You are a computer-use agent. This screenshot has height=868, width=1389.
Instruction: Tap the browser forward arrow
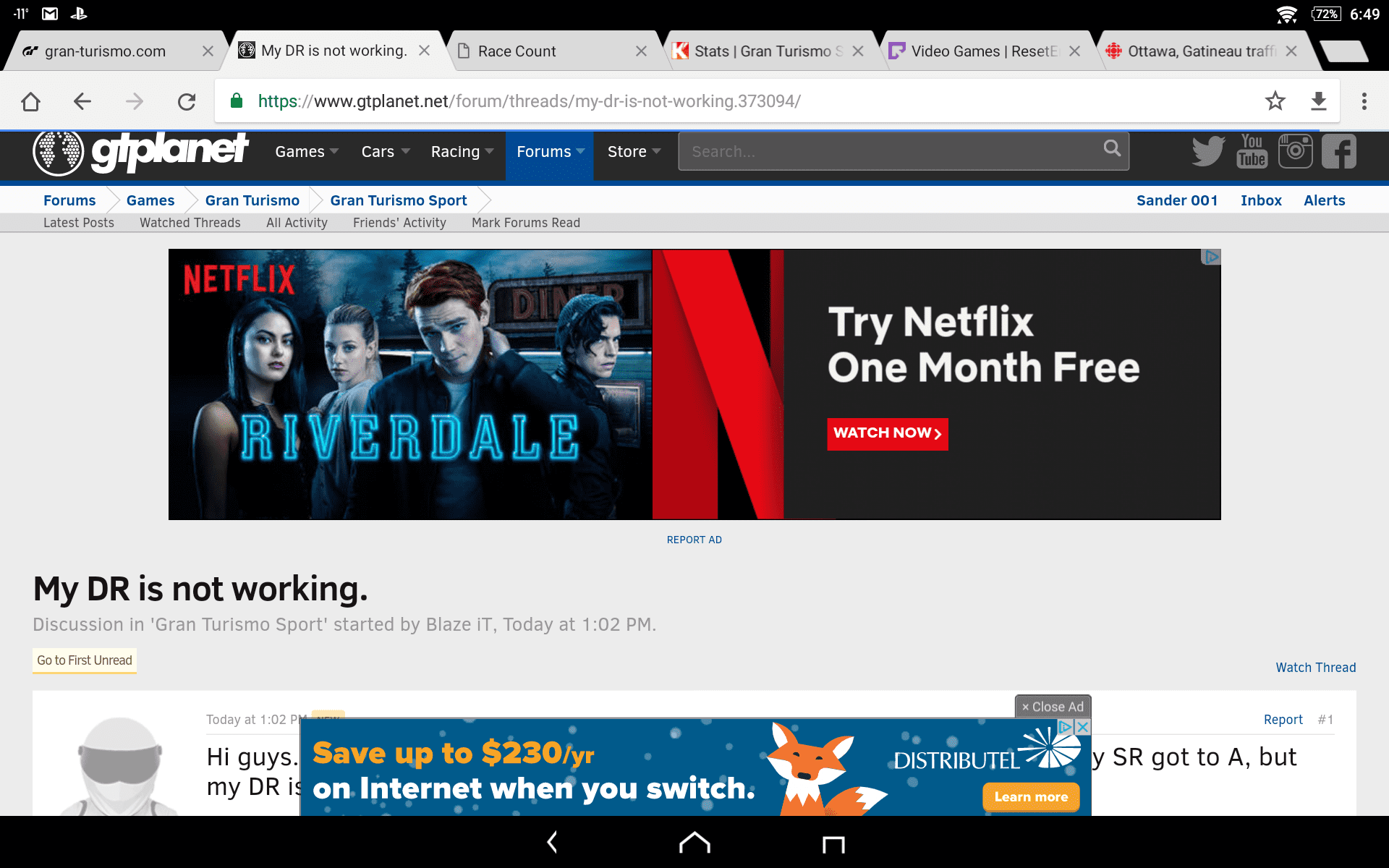tap(135, 101)
